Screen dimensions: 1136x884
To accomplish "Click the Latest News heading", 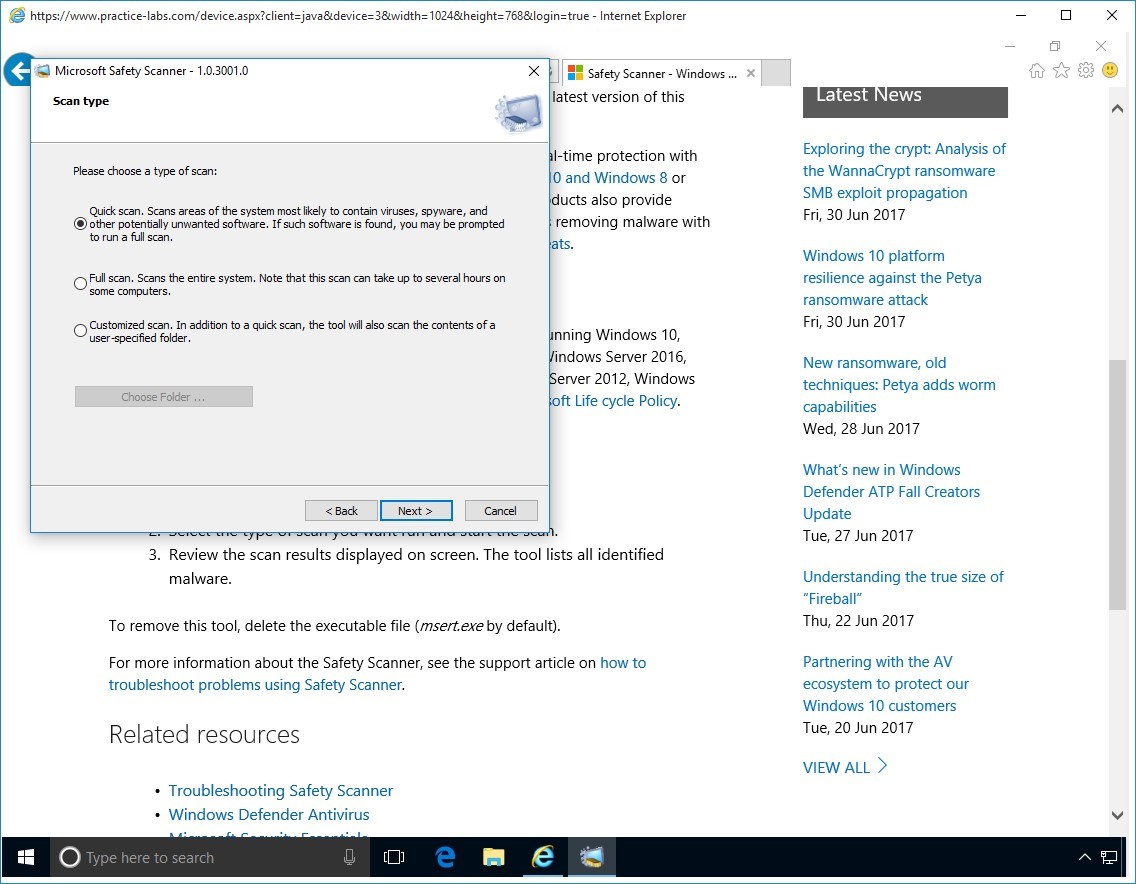I will (x=869, y=95).
